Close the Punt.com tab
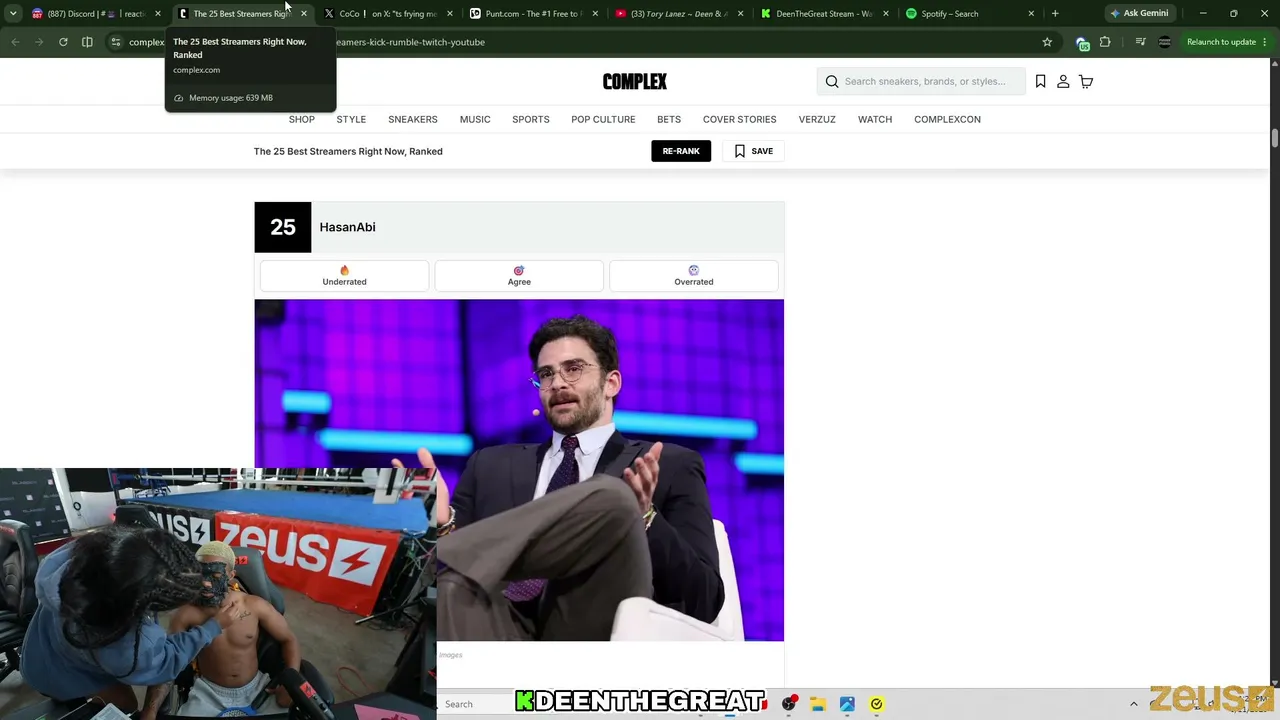Viewport: 1280px width, 720px height. pos(595,14)
